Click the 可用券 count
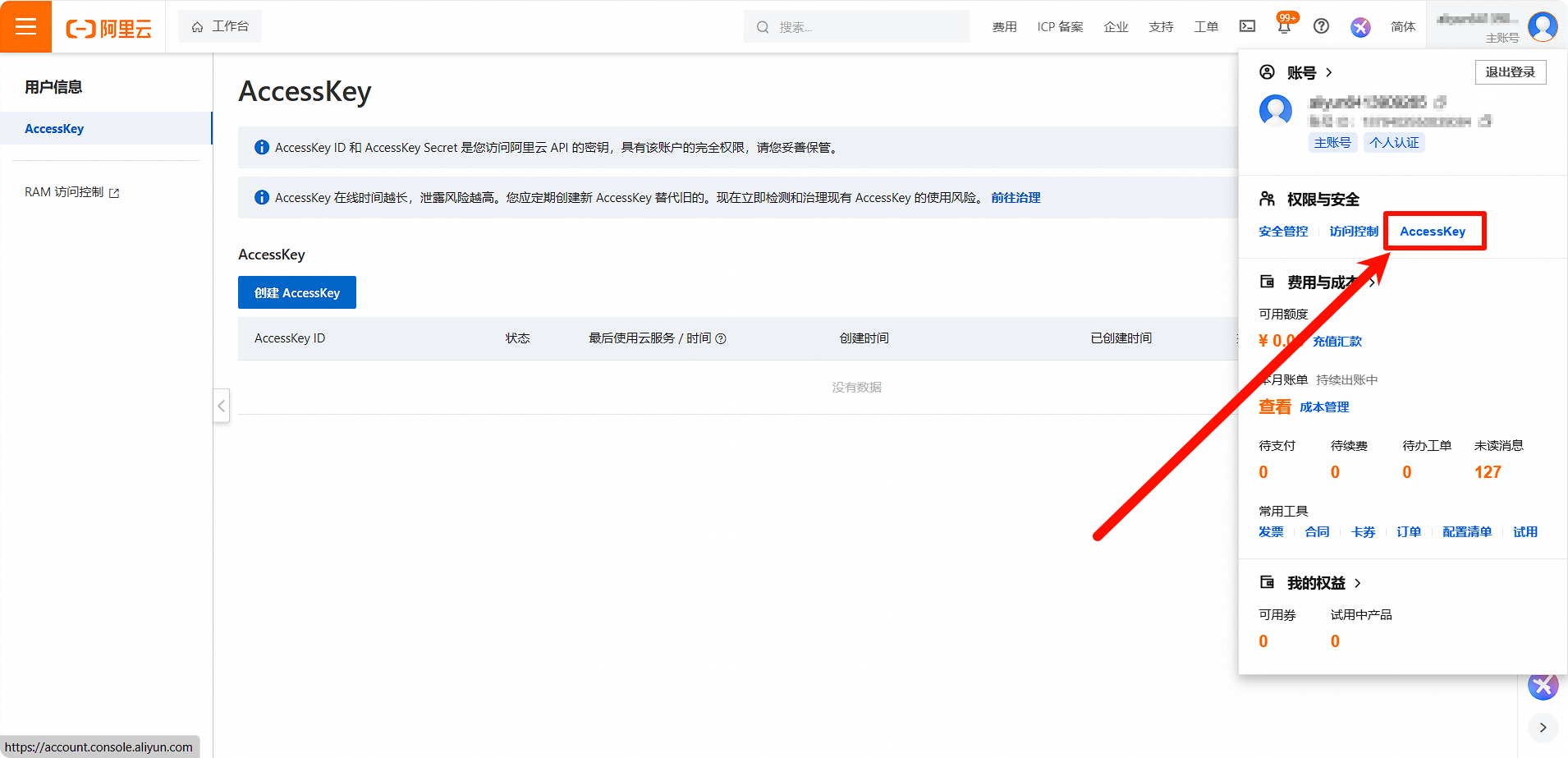The height and width of the screenshot is (758, 1568). 1263,641
